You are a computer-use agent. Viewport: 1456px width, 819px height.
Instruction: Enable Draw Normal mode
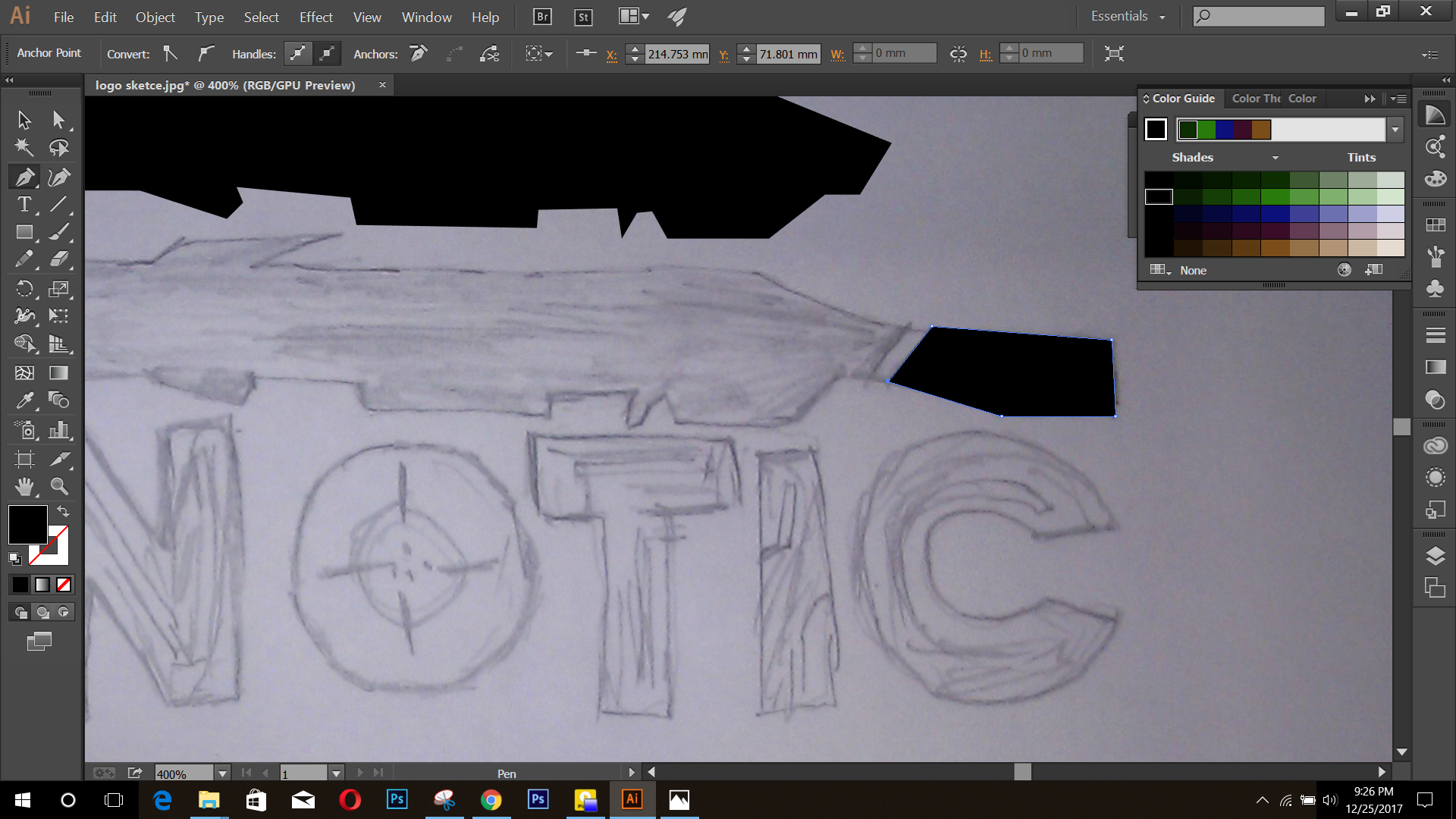[x=20, y=612]
